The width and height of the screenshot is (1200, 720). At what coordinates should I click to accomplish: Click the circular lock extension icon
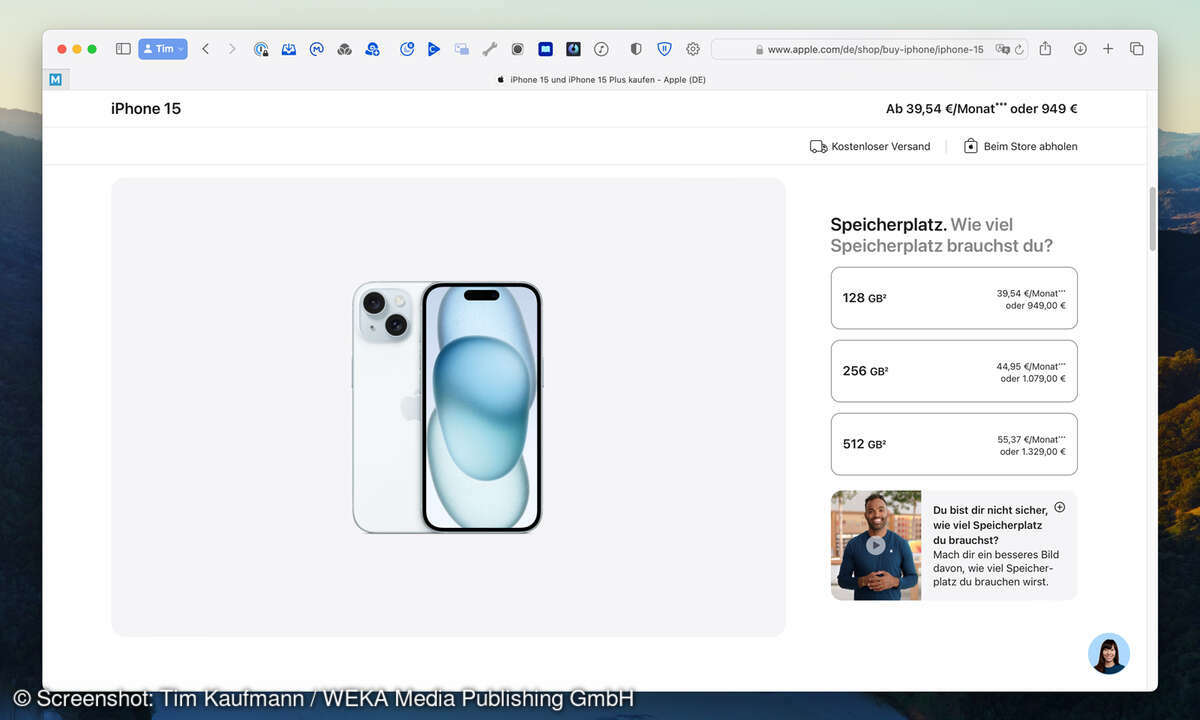click(261, 49)
